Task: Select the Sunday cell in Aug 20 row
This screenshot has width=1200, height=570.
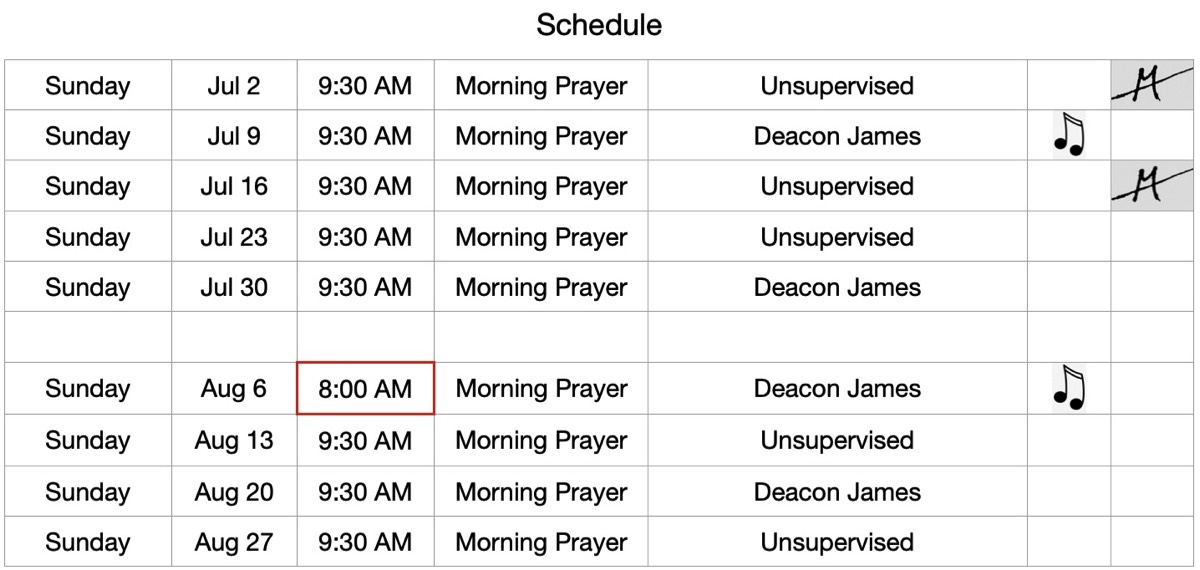Action: coord(88,491)
